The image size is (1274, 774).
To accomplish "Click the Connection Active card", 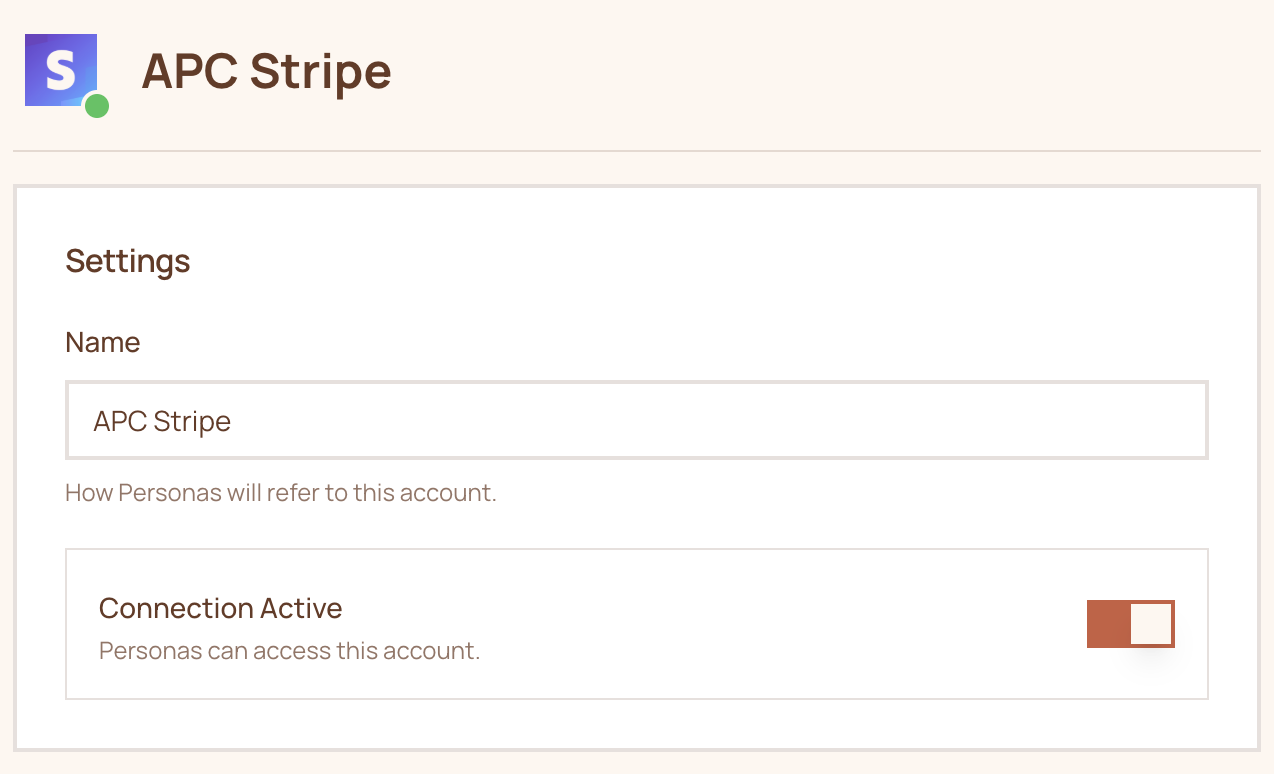I will pos(637,623).
